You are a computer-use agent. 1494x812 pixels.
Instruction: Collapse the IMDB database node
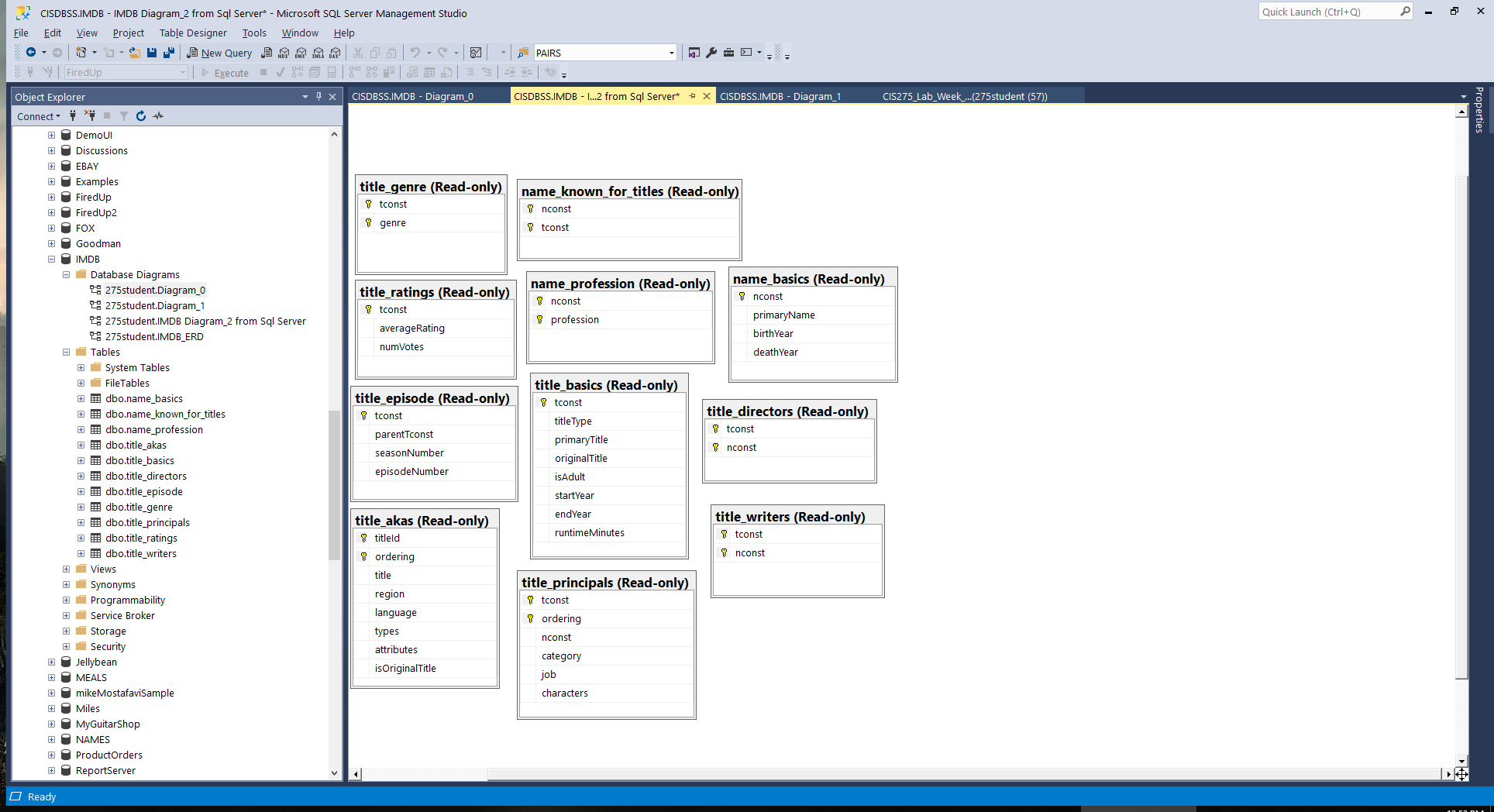pos(52,260)
